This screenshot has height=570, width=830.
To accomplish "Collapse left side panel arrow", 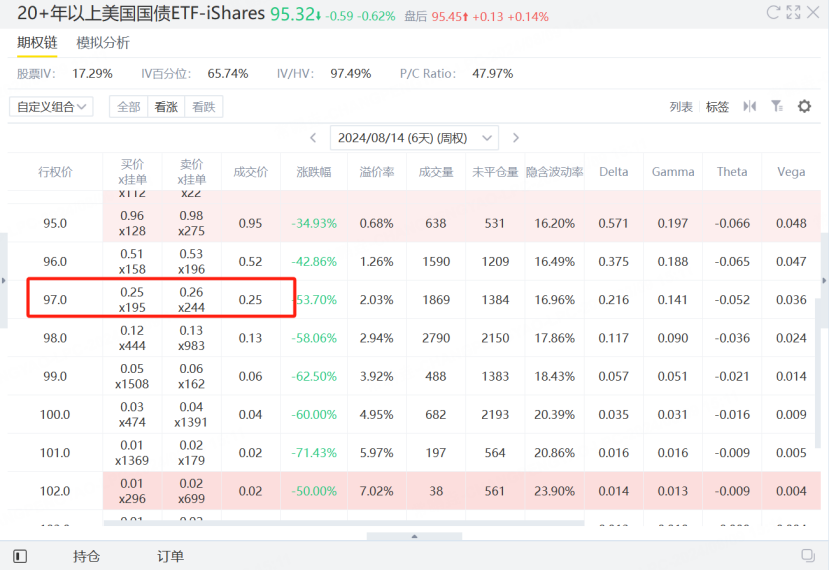I will pos(4,281).
